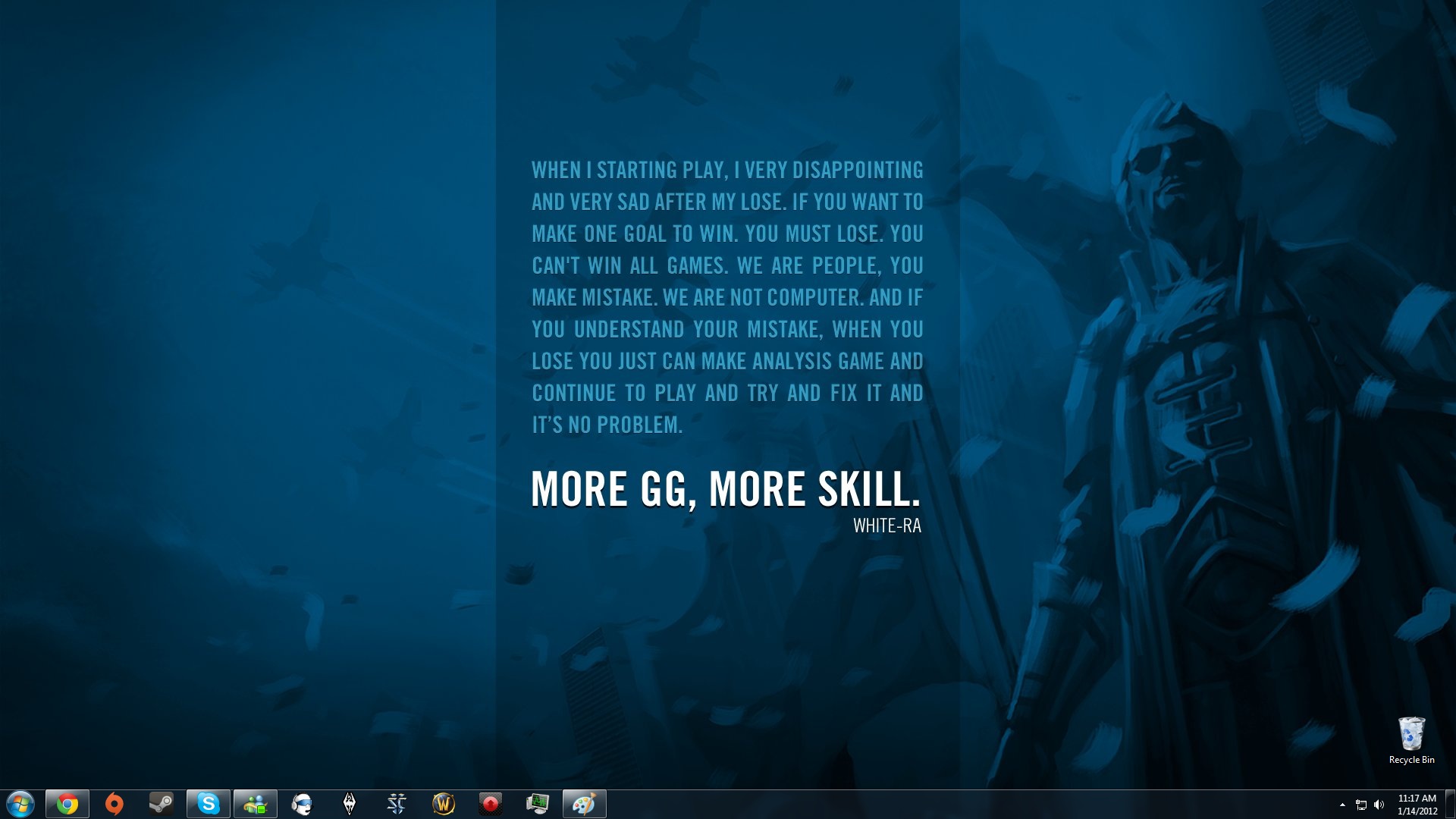Show hidden system tray icons
Image resolution: width=1456 pixels, height=819 pixels.
coord(1342,805)
